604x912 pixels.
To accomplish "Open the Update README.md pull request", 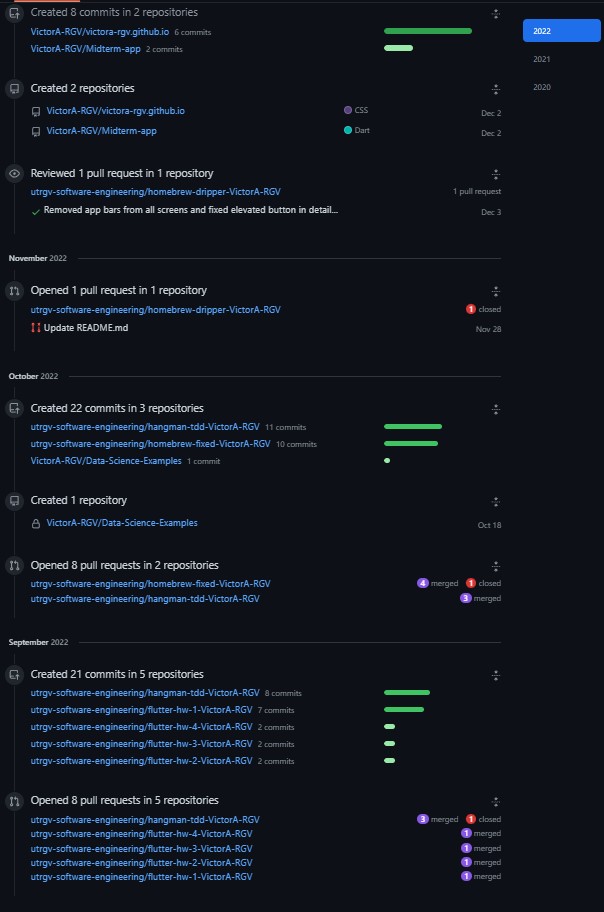I will tap(85, 328).
